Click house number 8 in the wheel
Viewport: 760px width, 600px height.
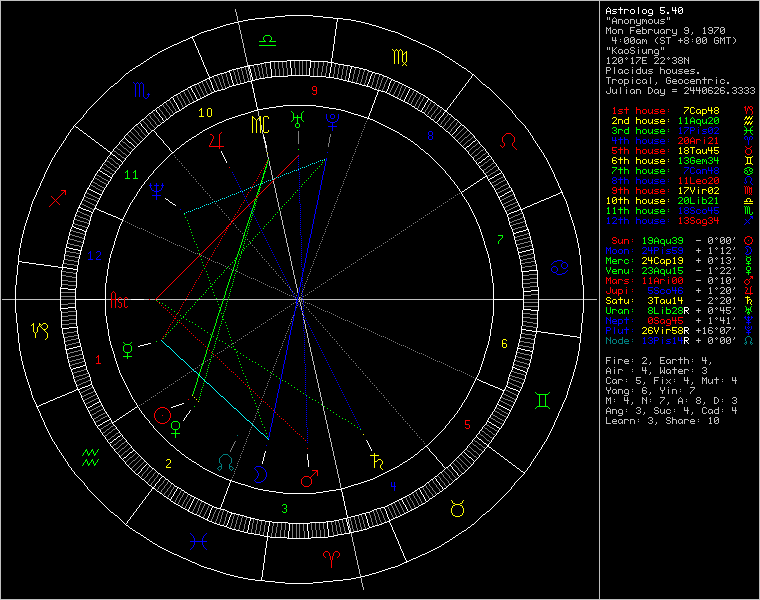(x=430, y=136)
